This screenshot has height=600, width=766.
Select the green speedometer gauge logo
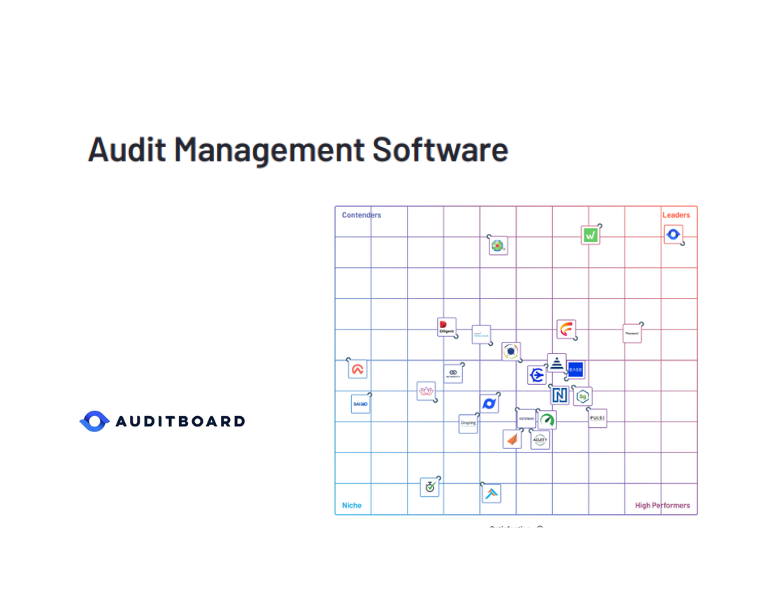point(547,420)
